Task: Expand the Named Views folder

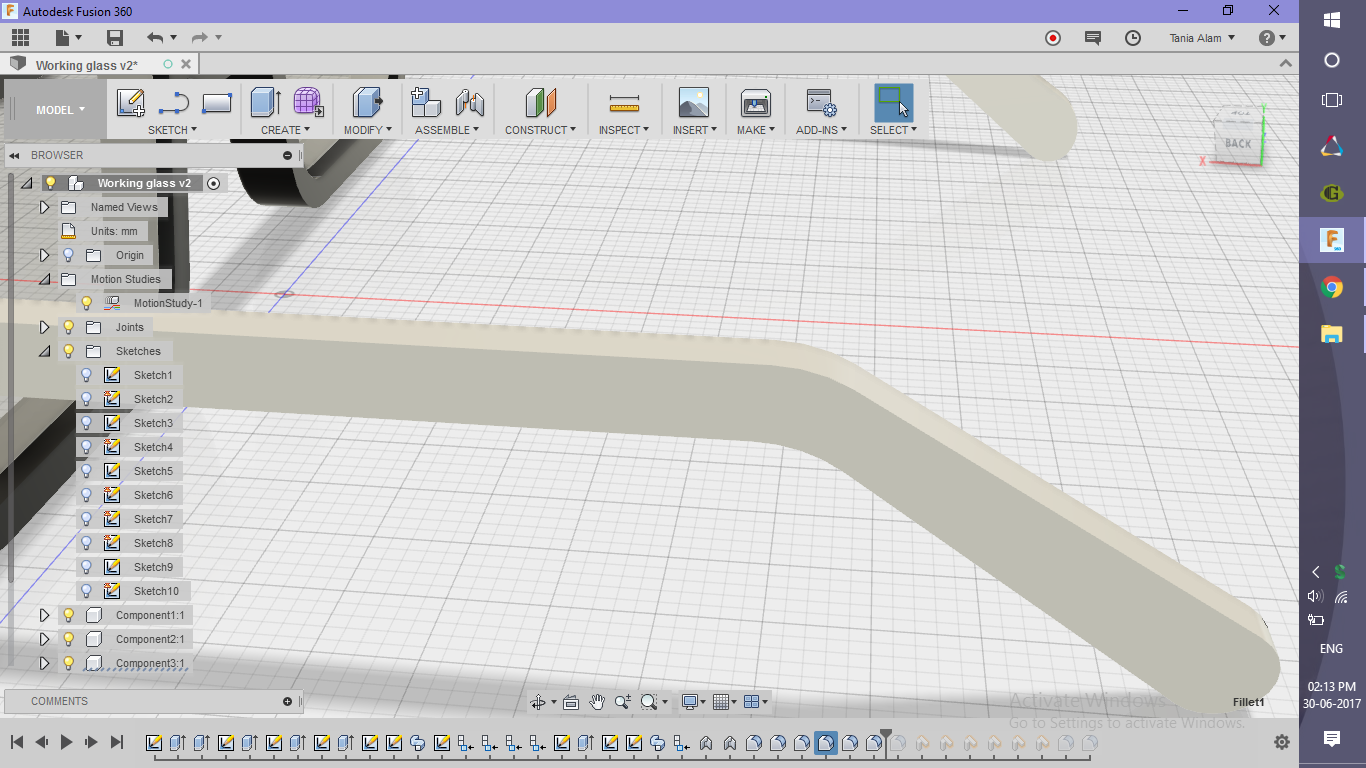Action: [44, 207]
